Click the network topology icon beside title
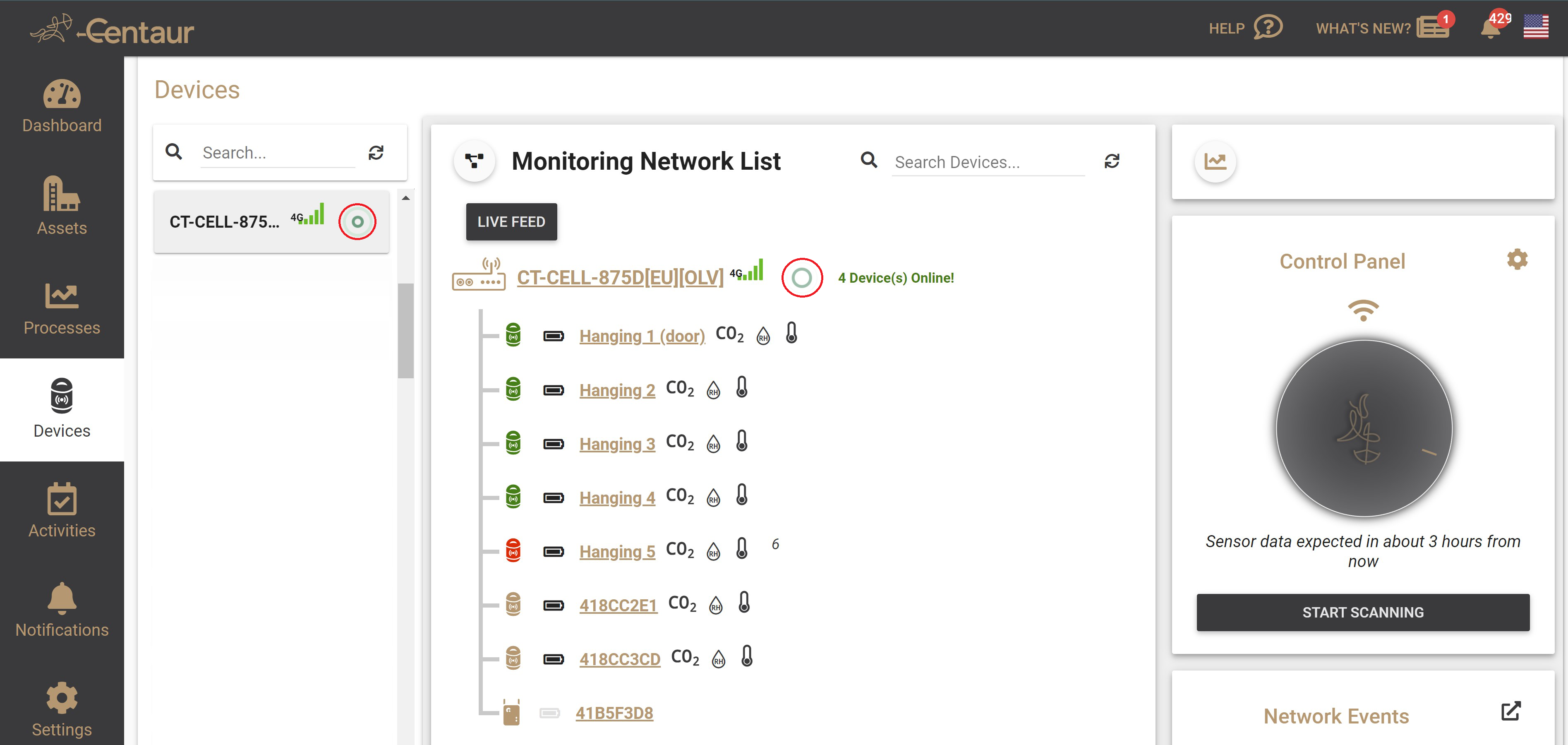Screen dimensions: 1568x745 (474, 161)
